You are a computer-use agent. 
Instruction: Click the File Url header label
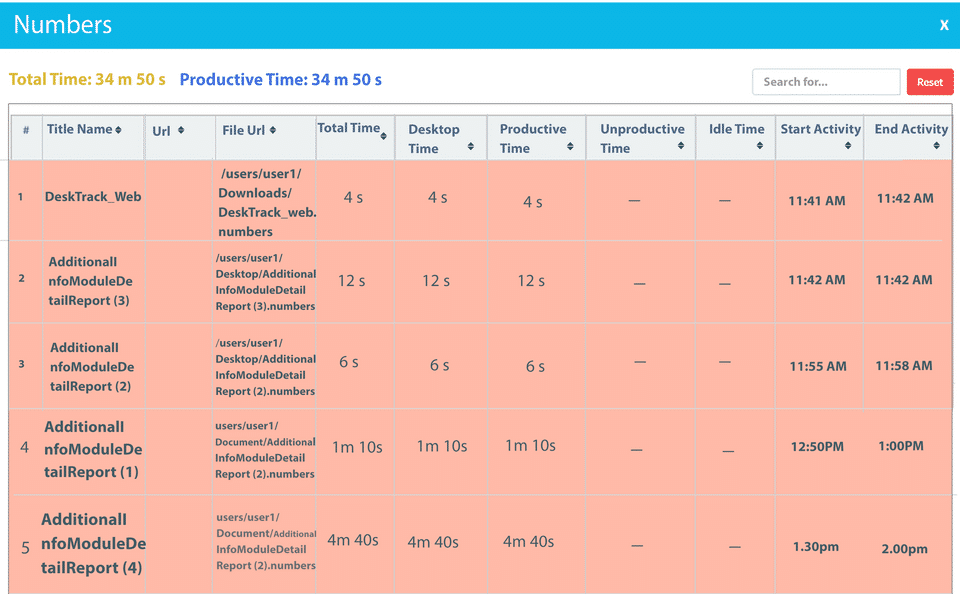click(x=243, y=130)
